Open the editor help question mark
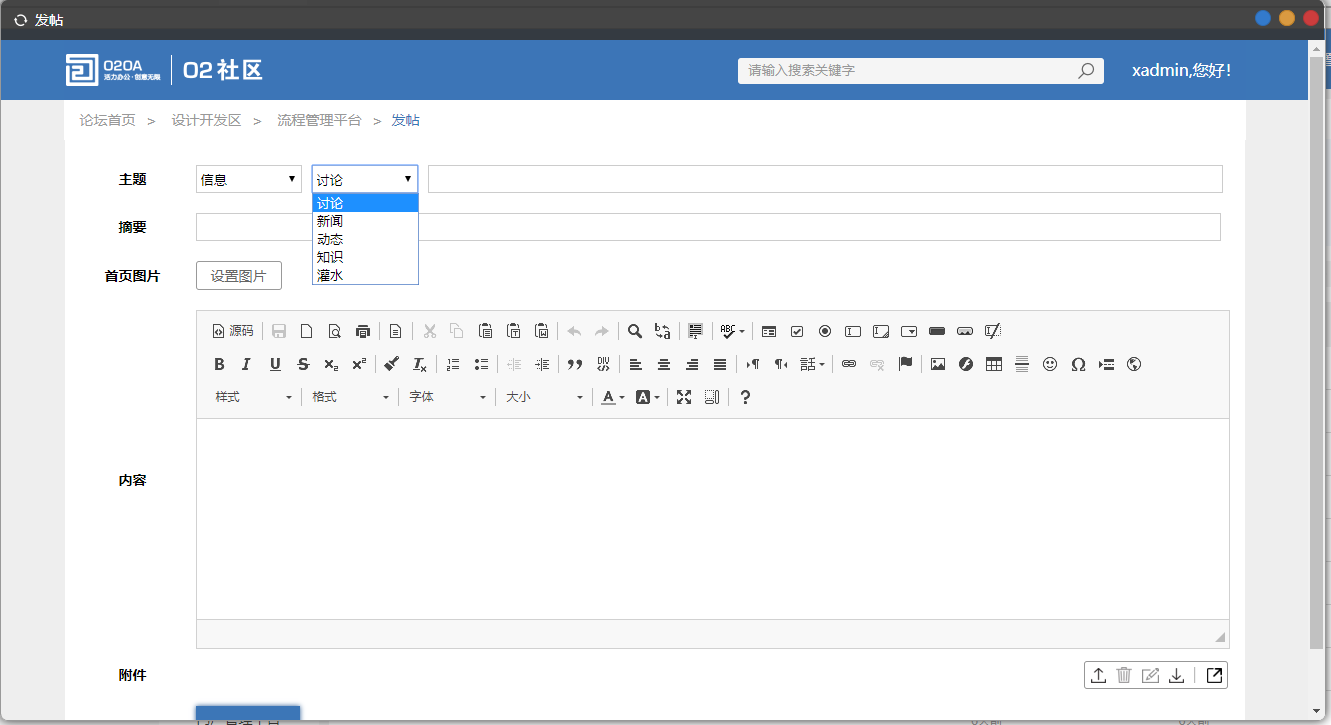 click(745, 397)
